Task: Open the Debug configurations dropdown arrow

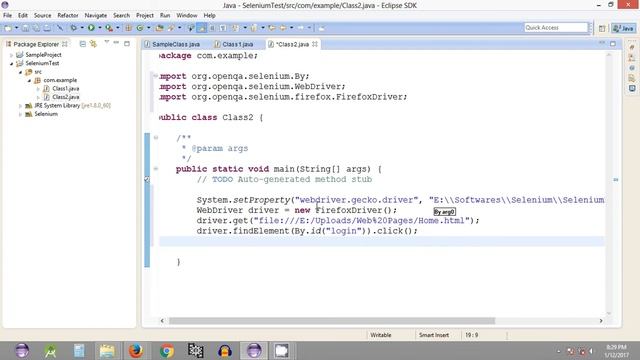Action: (82, 28)
